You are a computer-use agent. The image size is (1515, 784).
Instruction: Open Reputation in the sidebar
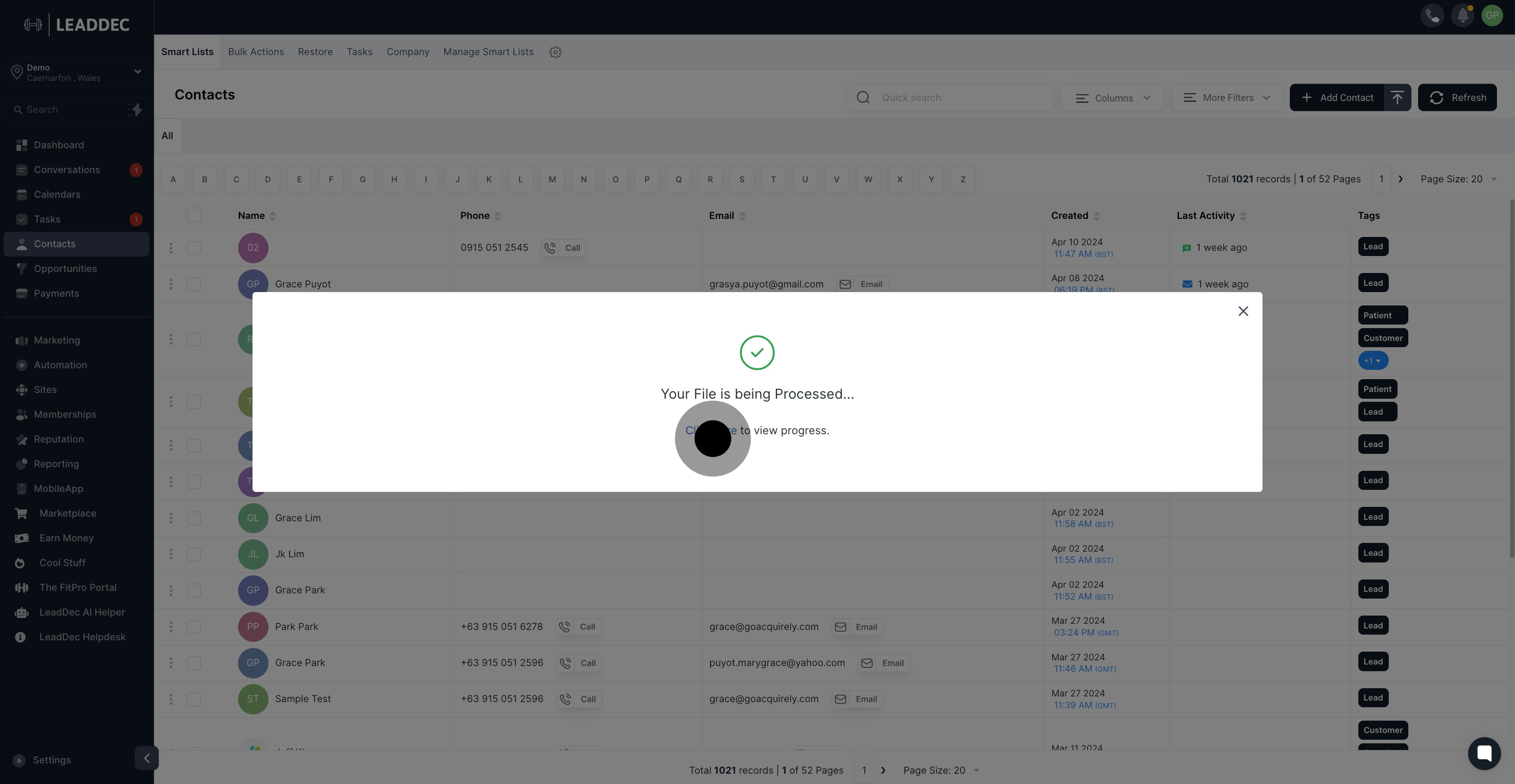(x=76, y=439)
